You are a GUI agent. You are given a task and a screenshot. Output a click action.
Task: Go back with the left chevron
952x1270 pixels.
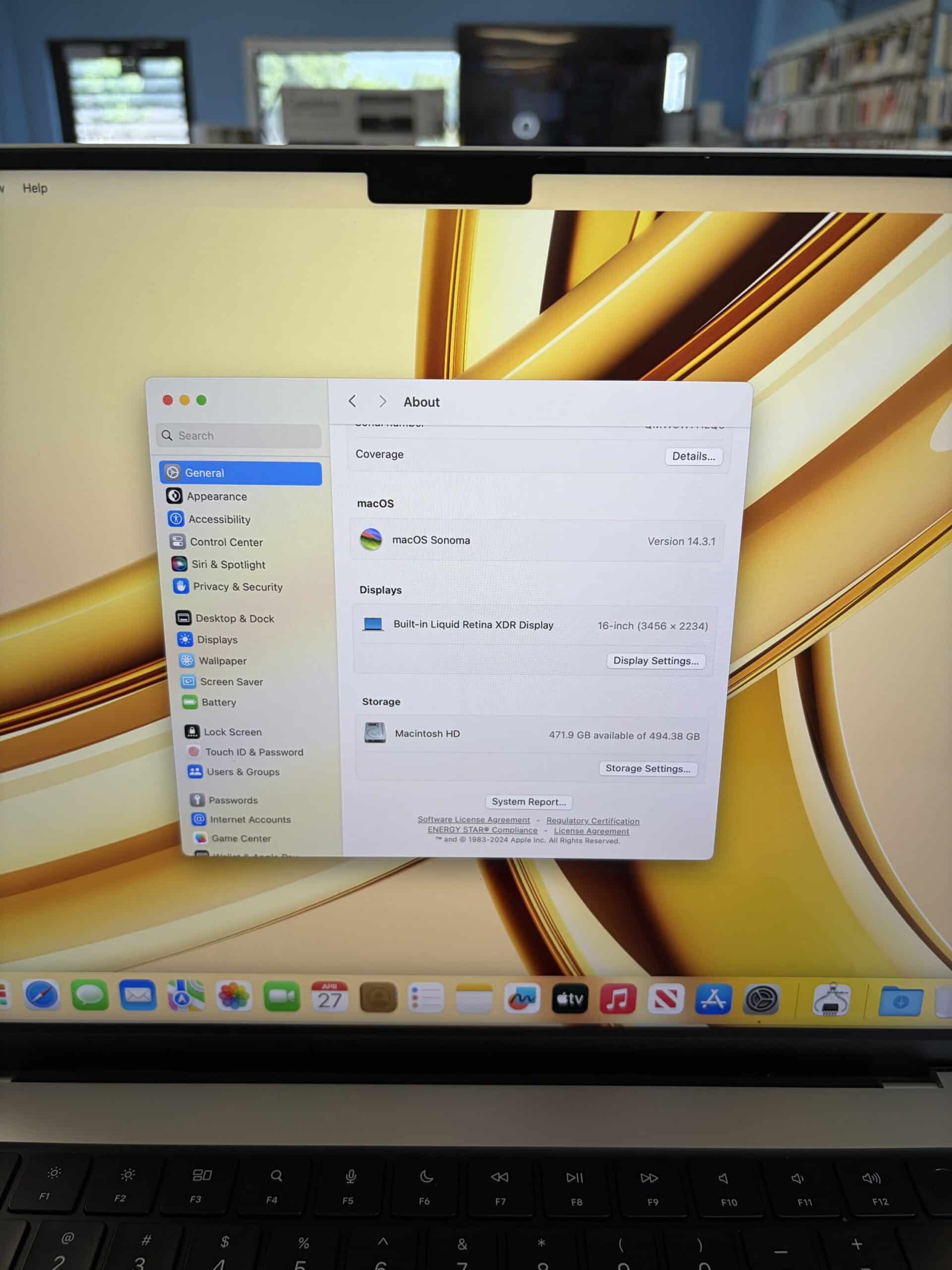353,401
